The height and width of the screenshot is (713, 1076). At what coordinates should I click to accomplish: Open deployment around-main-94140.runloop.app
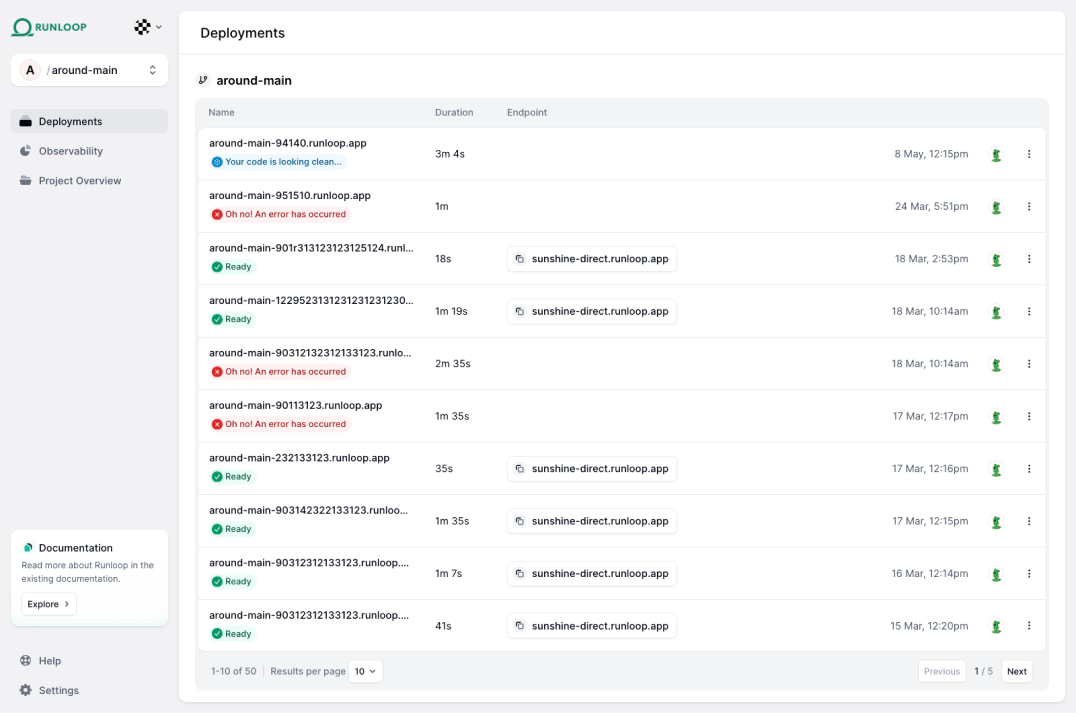(x=288, y=143)
